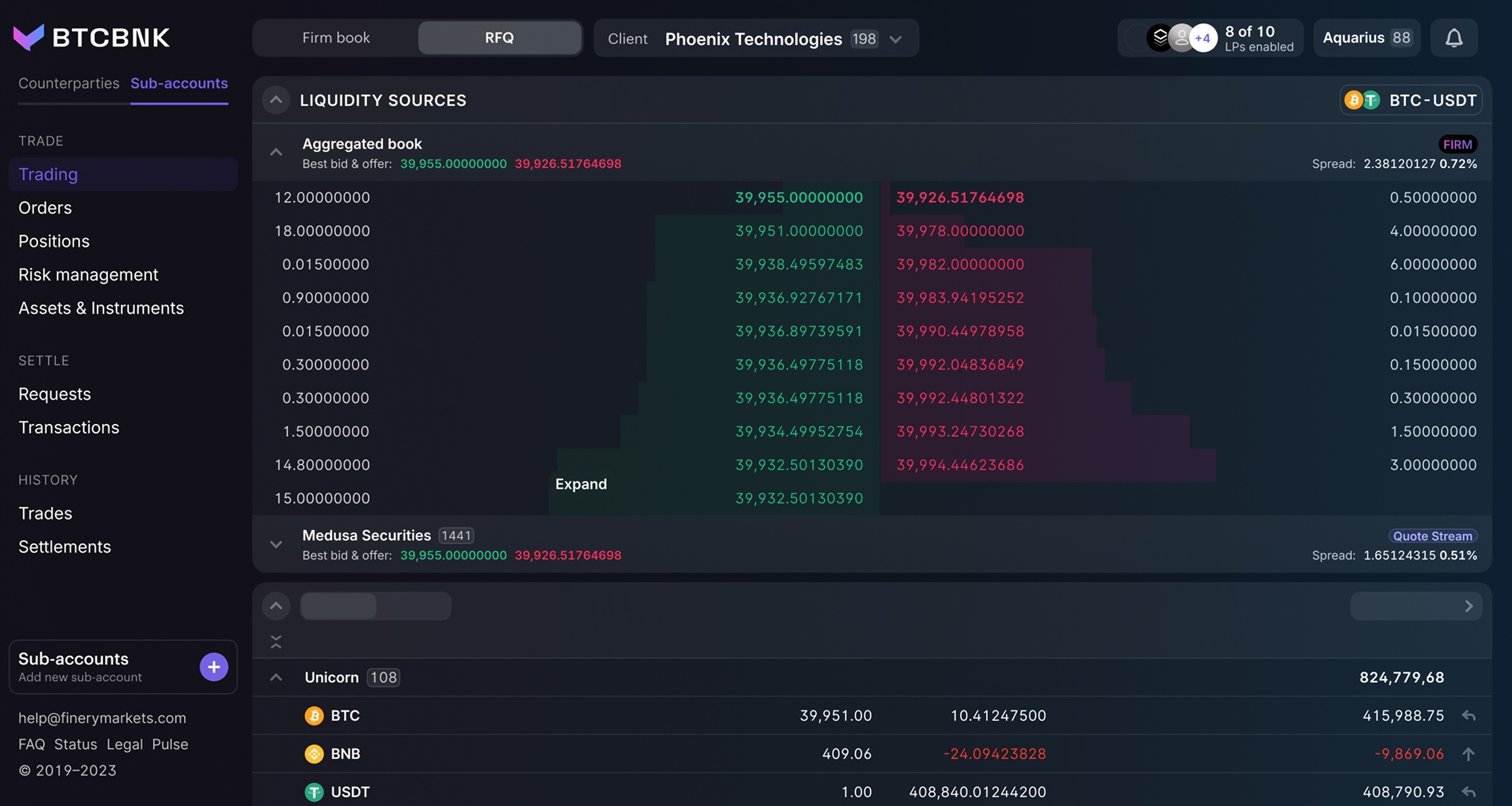
Task: Click the collapse-all arrows icon above Unicorn
Action: (x=276, y=642)
